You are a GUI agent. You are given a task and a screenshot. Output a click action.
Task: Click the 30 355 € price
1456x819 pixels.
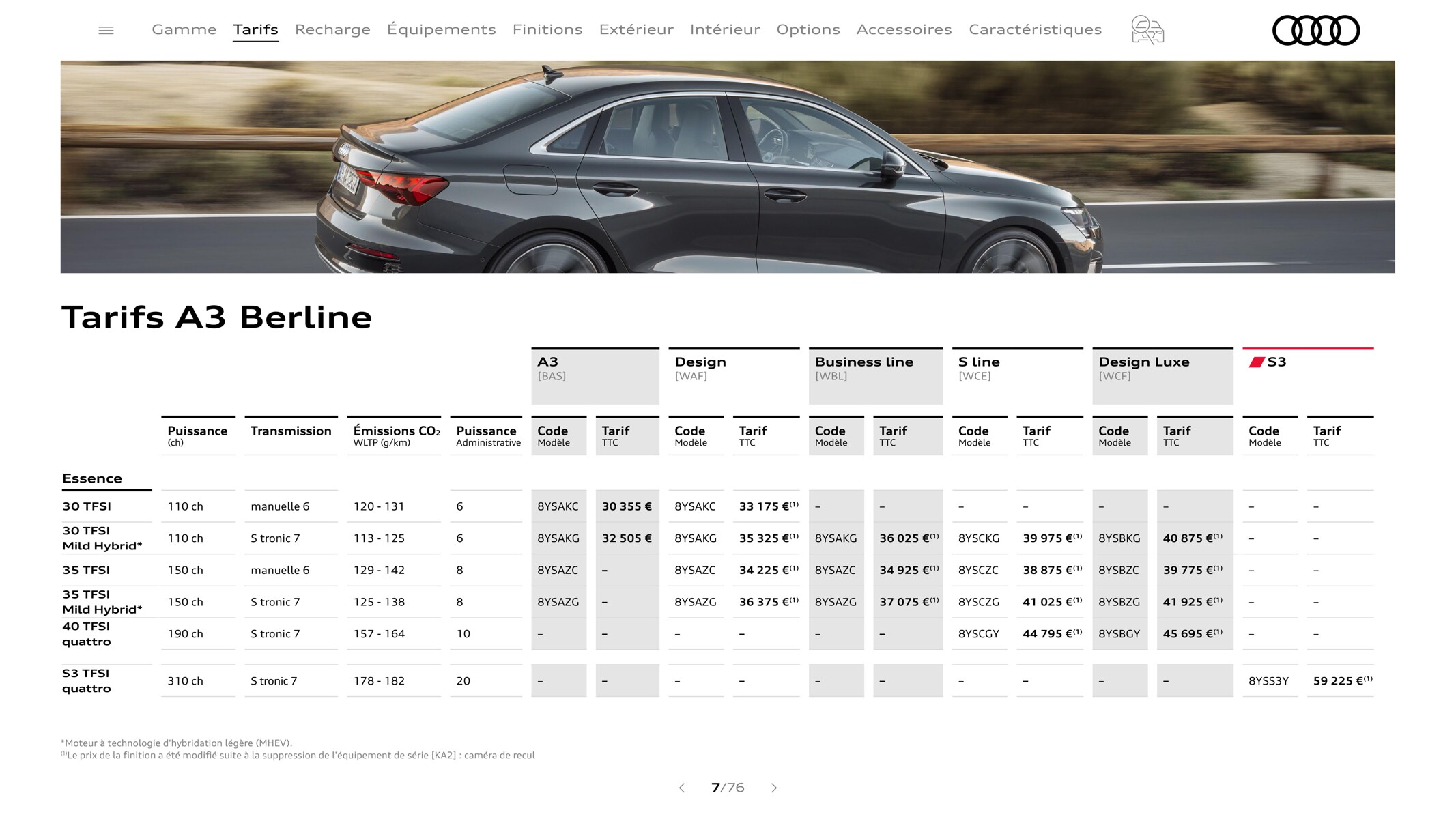point(627,506)
